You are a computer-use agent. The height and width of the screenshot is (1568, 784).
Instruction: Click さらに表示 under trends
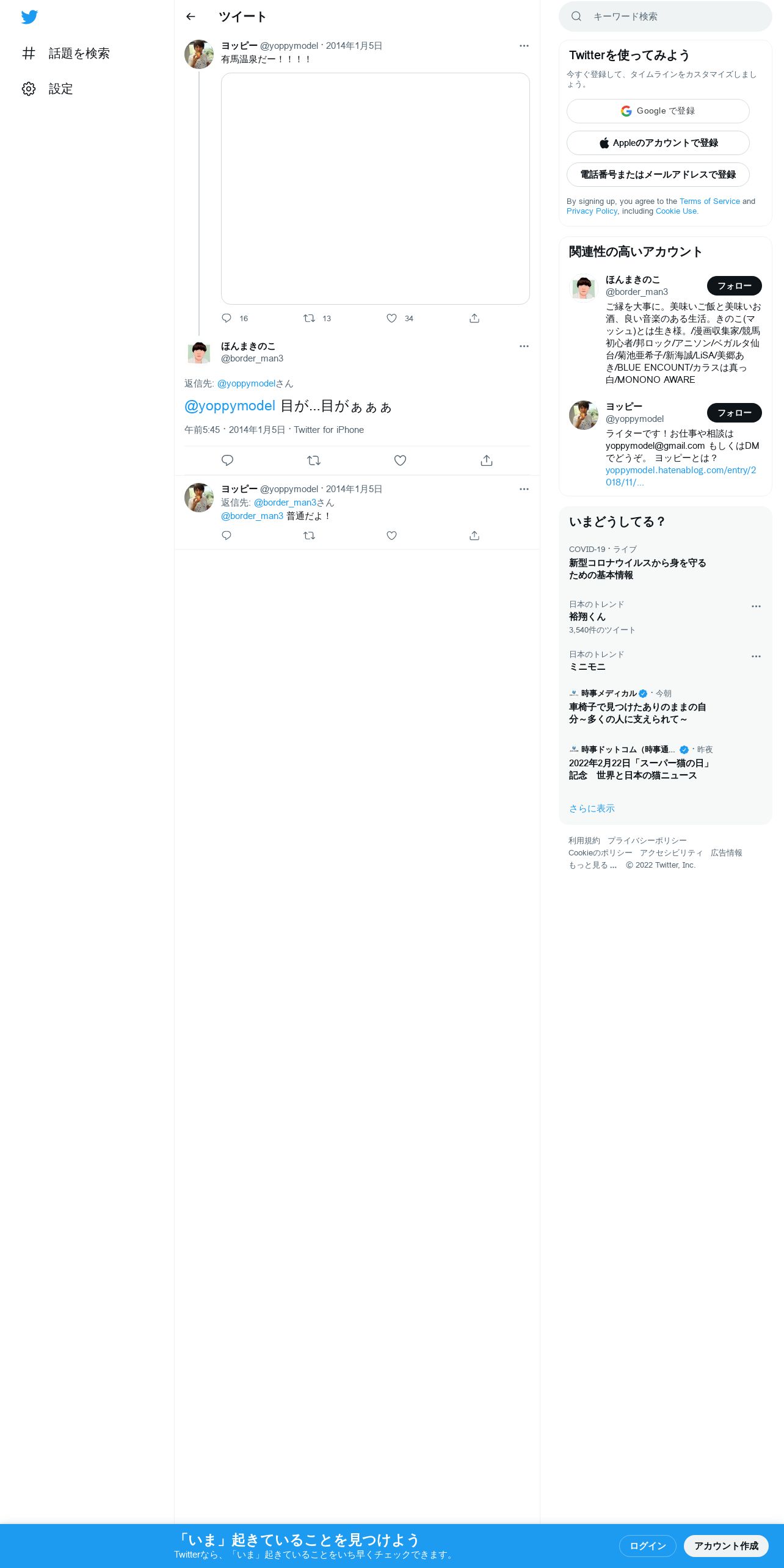point(592,808)
